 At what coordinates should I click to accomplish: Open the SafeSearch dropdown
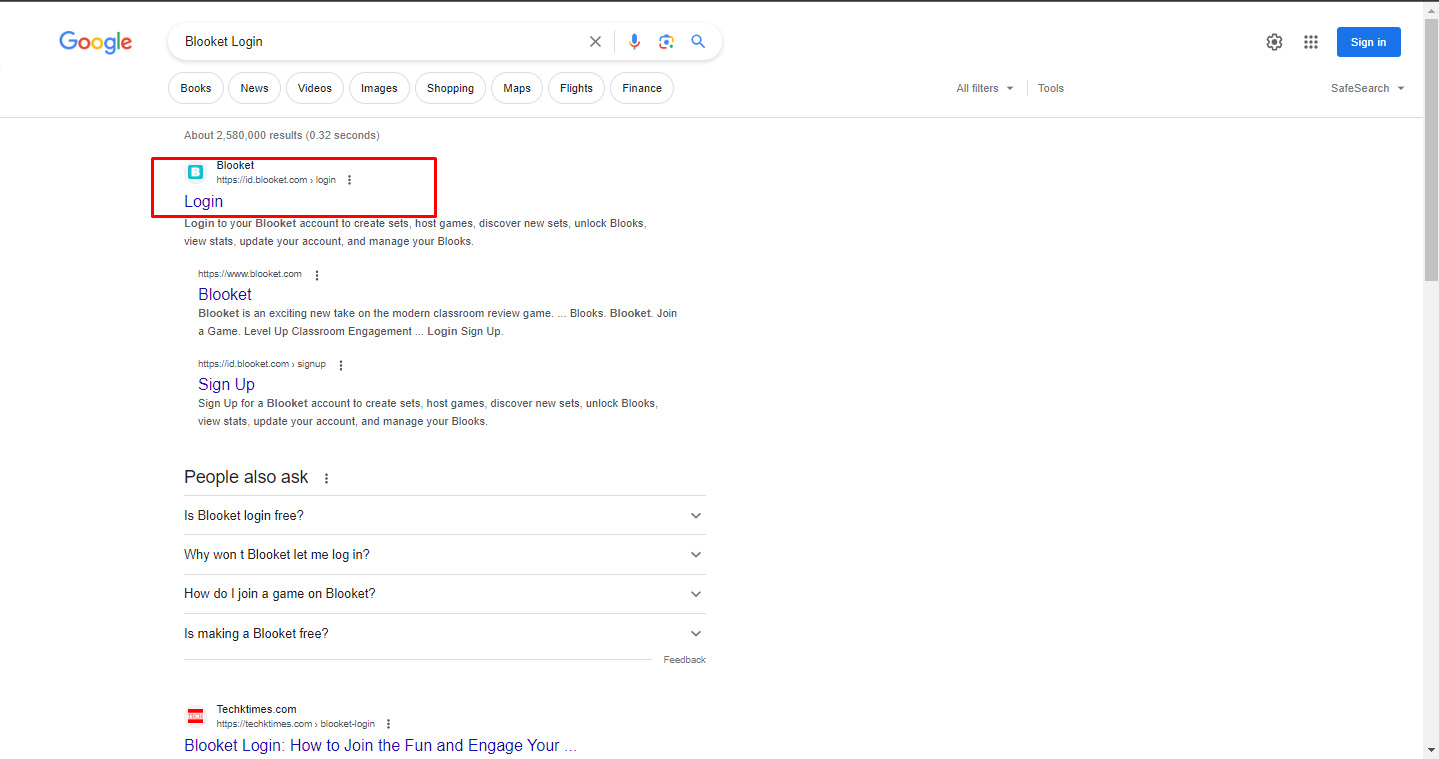point(1368,88)
